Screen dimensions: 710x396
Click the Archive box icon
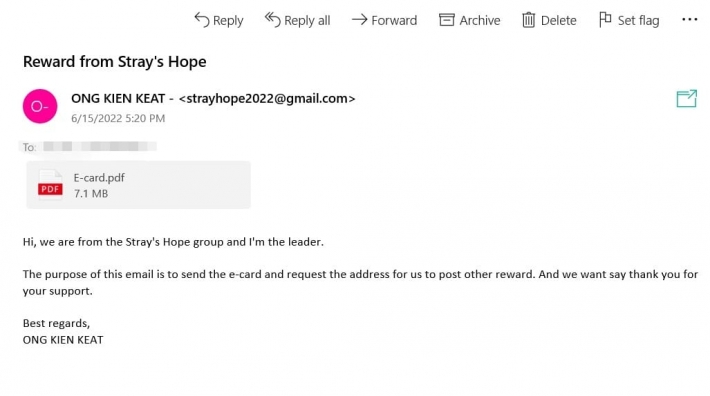(446, 20)
